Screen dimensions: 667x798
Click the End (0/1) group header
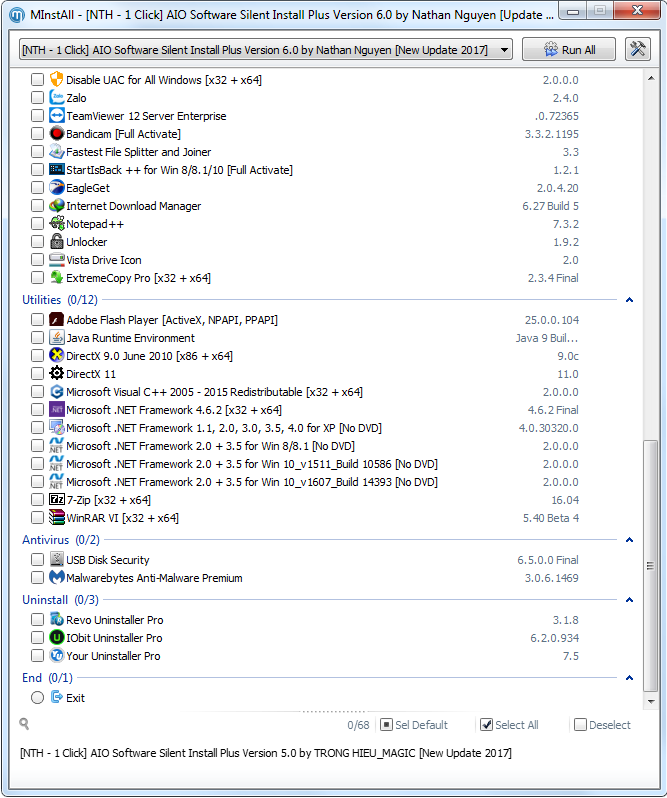(47, 677)
